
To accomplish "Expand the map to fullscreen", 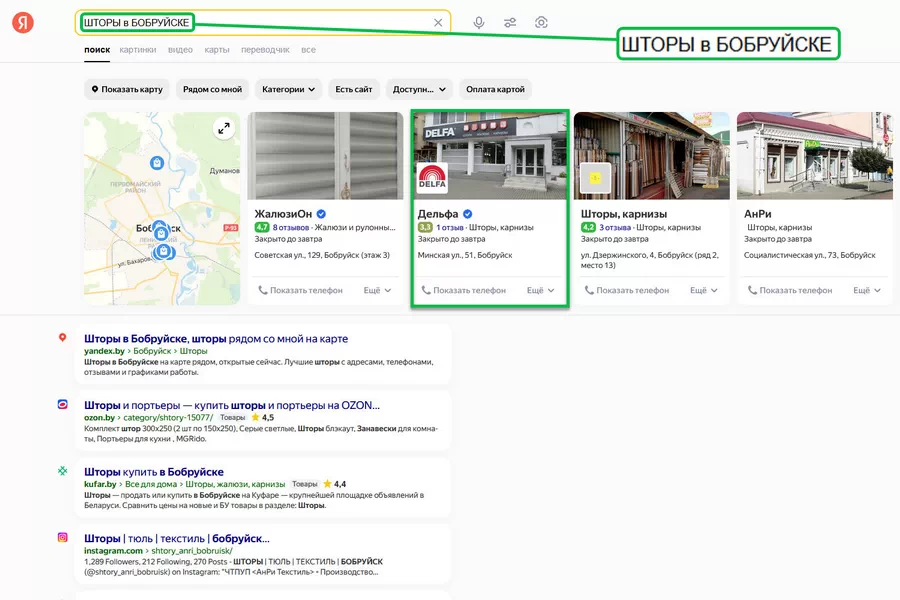I will pyautogui.click(x=224, y=128).
